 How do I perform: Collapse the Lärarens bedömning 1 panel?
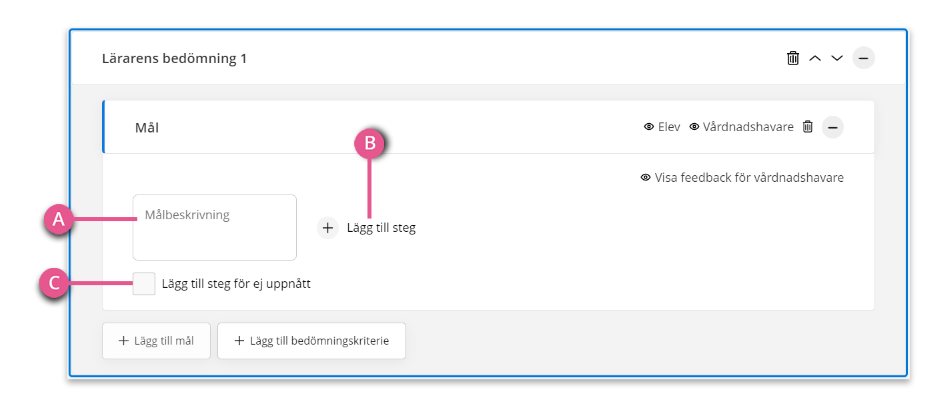(x=863, y=58)
